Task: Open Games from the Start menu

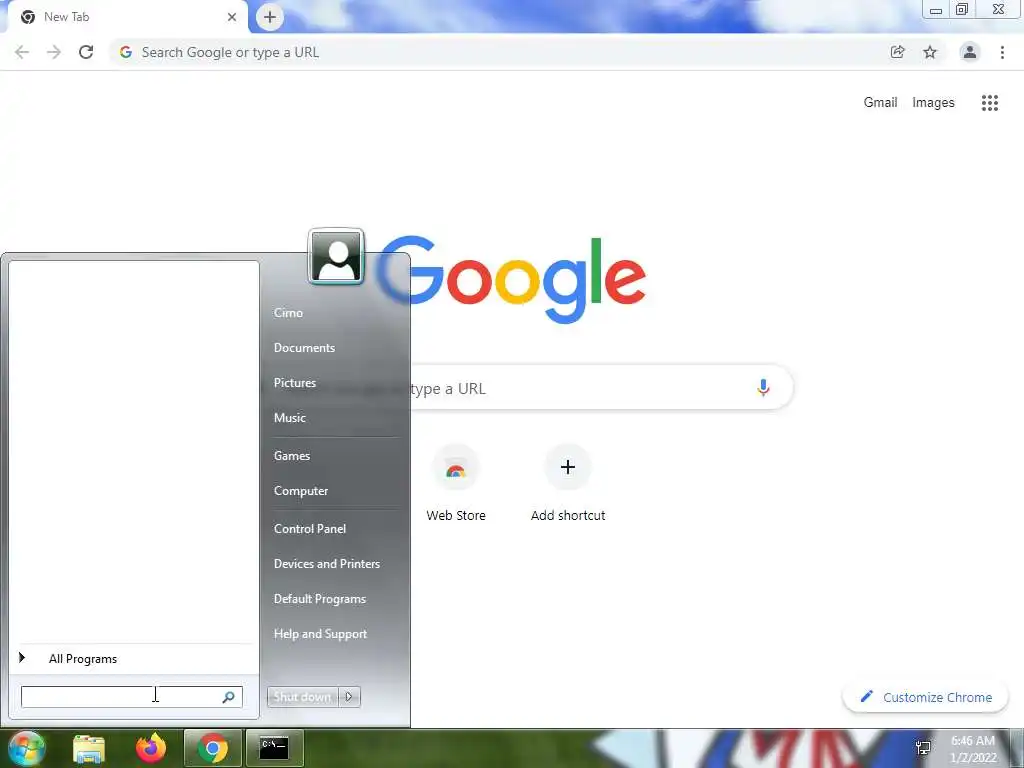Action: click(292, 456)
